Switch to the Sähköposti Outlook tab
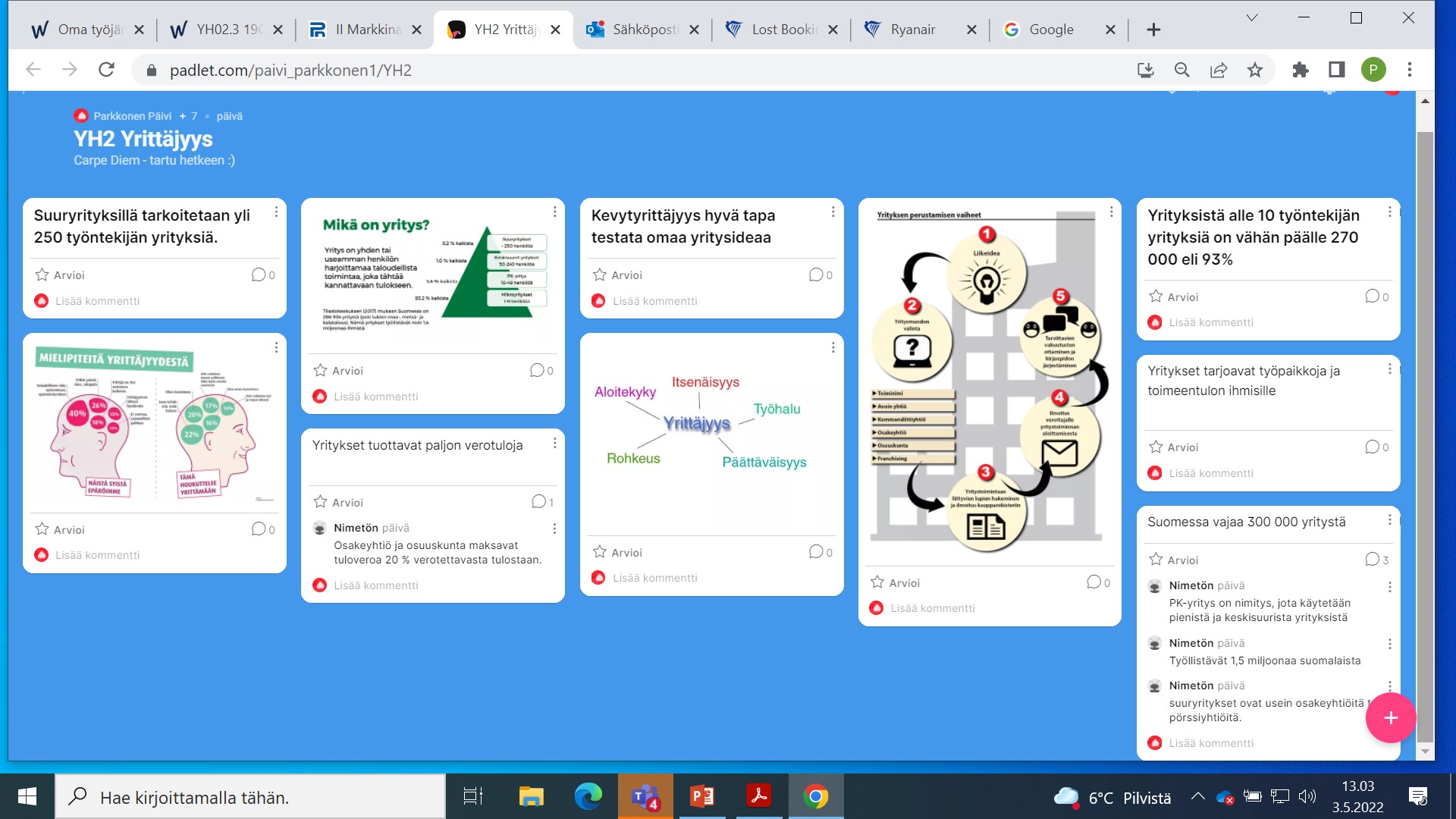This screenshot has width=1456, height=819. 645,30
